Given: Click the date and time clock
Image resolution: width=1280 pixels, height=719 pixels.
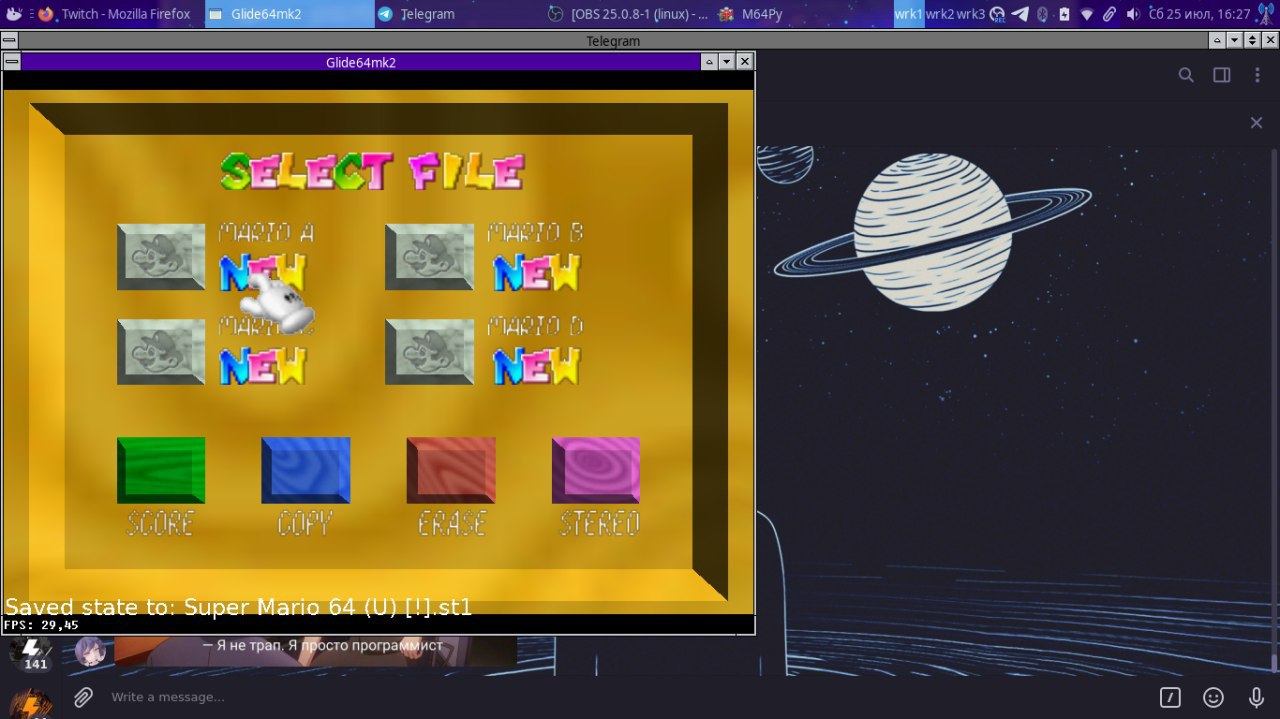Looking at the screenshot, I should pyautogui.click(x=1199, y=14).
